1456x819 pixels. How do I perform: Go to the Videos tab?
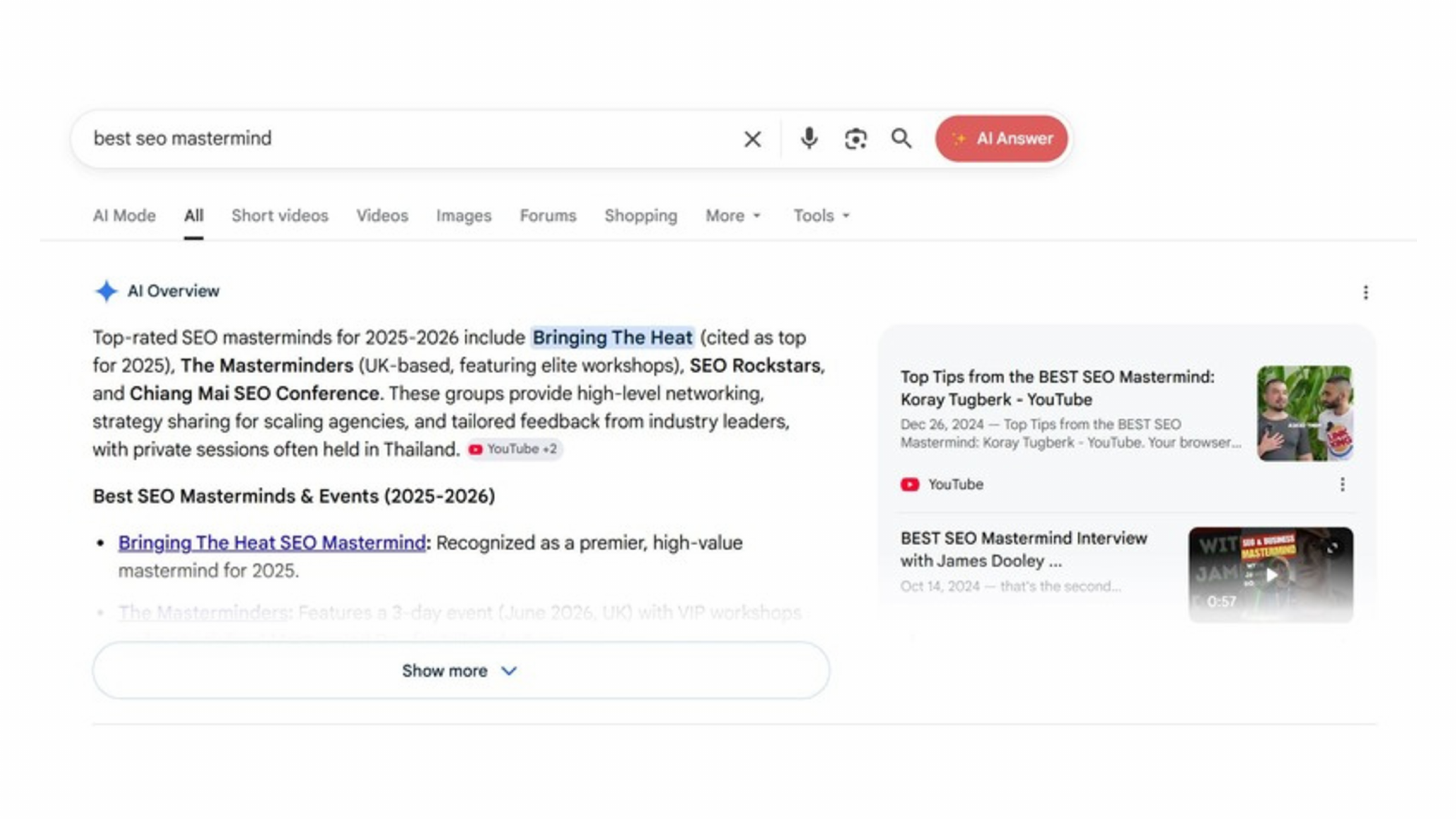382,216
